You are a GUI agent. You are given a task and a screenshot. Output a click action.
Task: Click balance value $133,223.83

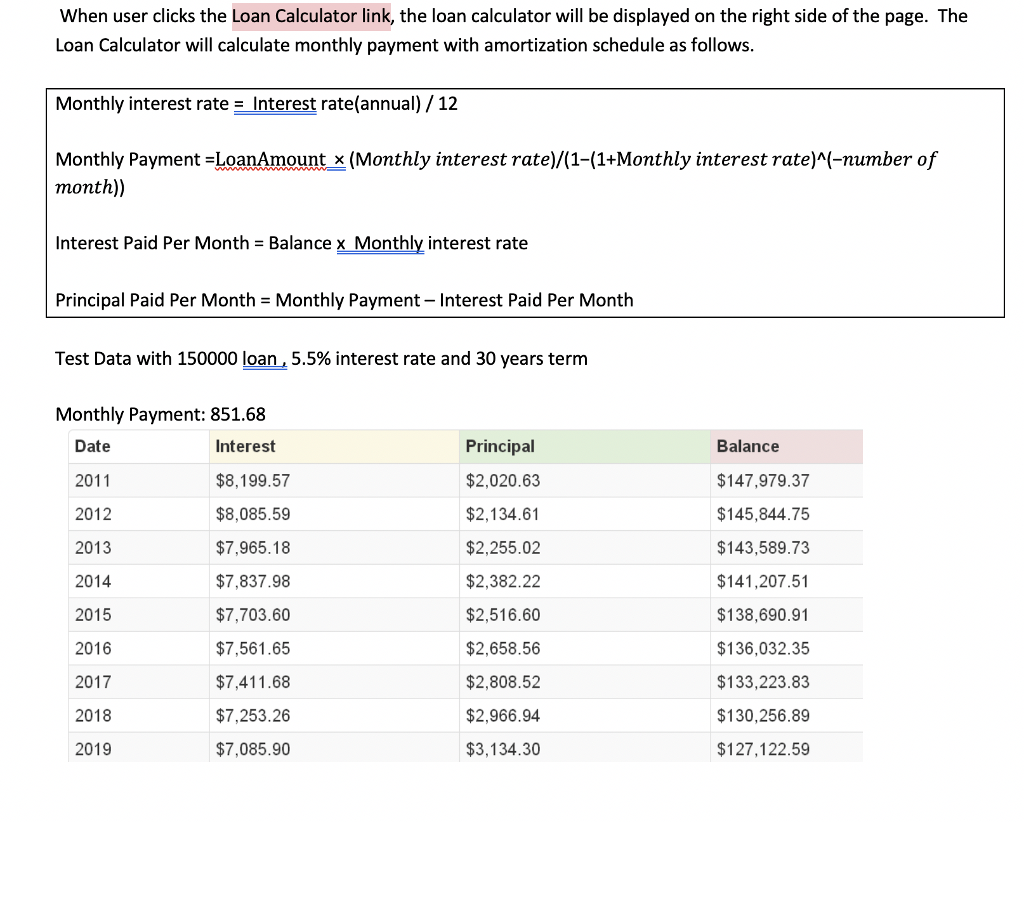763,682
